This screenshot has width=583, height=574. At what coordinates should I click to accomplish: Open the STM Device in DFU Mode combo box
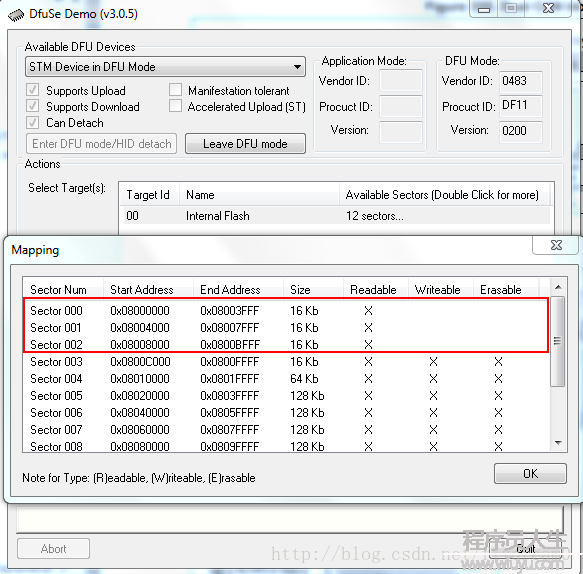pyautogui.click(x=165, y=67)
